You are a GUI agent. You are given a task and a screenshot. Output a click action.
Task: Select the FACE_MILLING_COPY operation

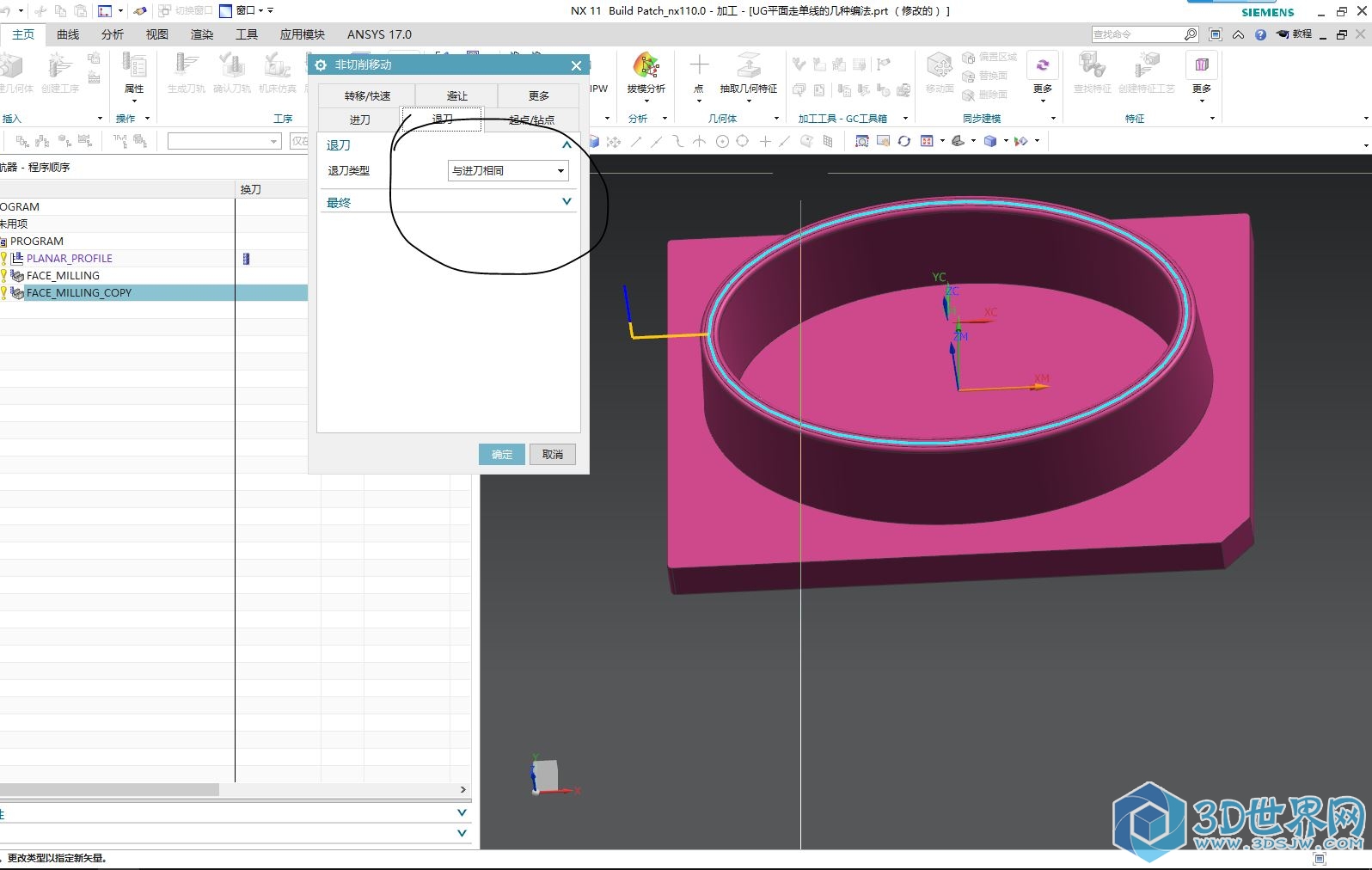(79, 292)
